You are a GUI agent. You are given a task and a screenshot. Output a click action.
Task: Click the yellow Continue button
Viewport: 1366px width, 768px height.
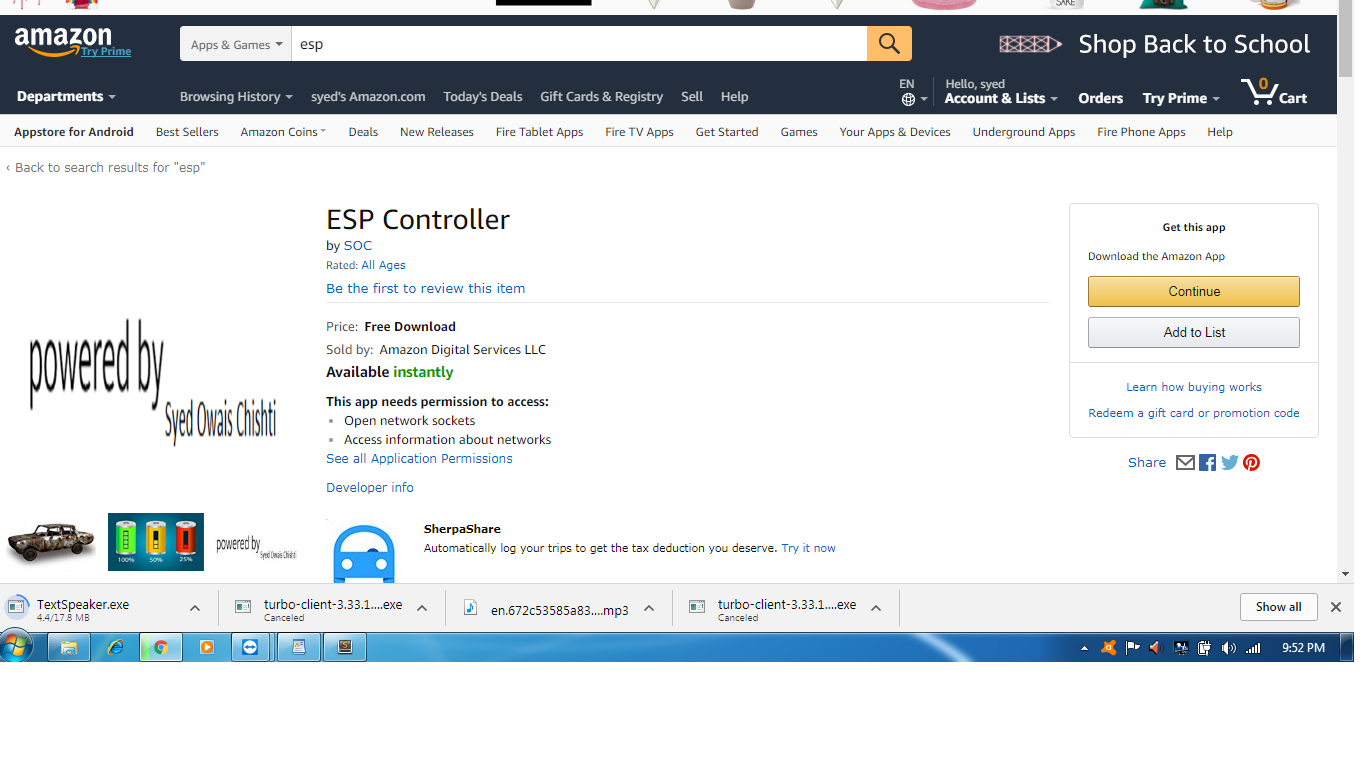coord(1194,291)
